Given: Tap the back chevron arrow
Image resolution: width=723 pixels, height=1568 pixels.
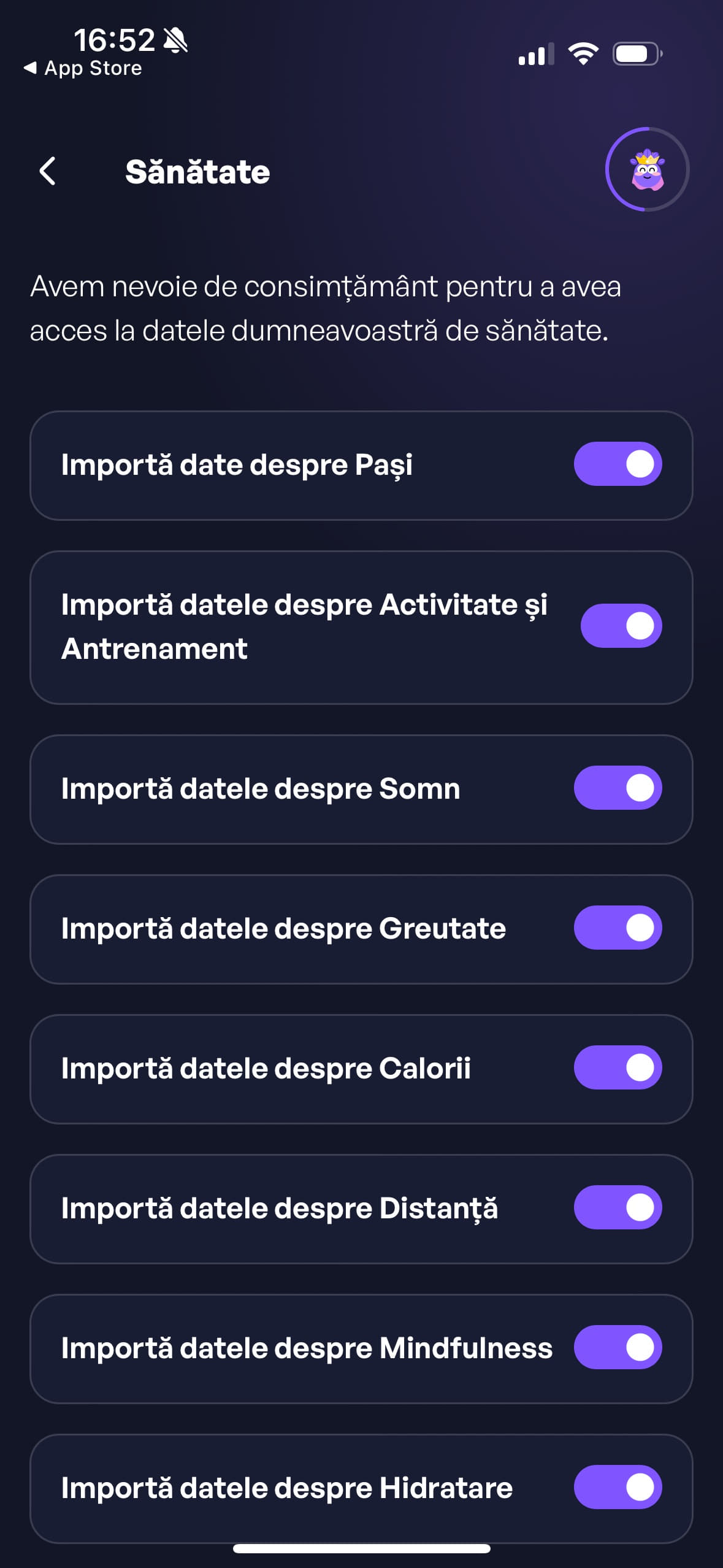Looking at the screenshot, I should (x=48, y=171).
